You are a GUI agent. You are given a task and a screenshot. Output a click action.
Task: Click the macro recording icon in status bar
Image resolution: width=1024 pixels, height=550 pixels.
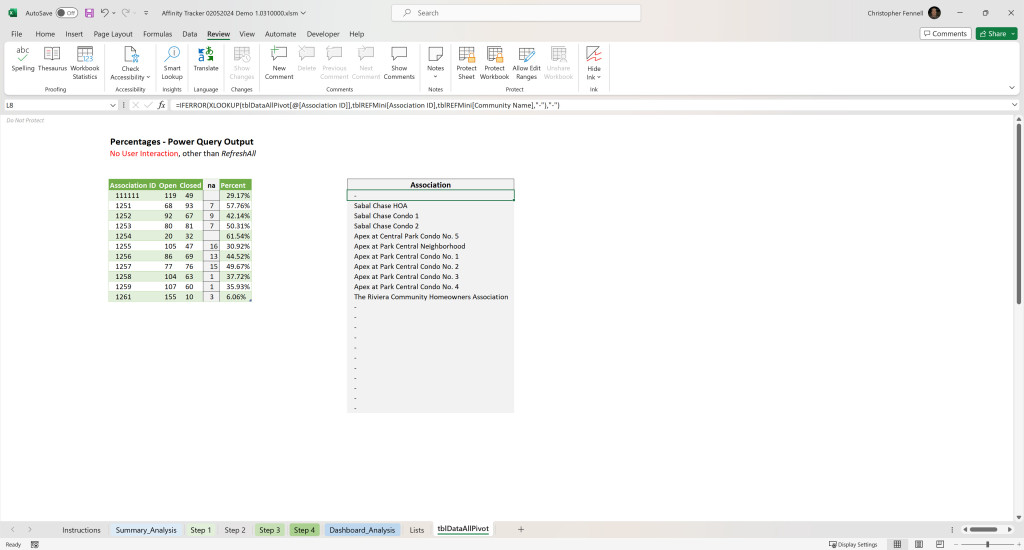tap(35, 544)
